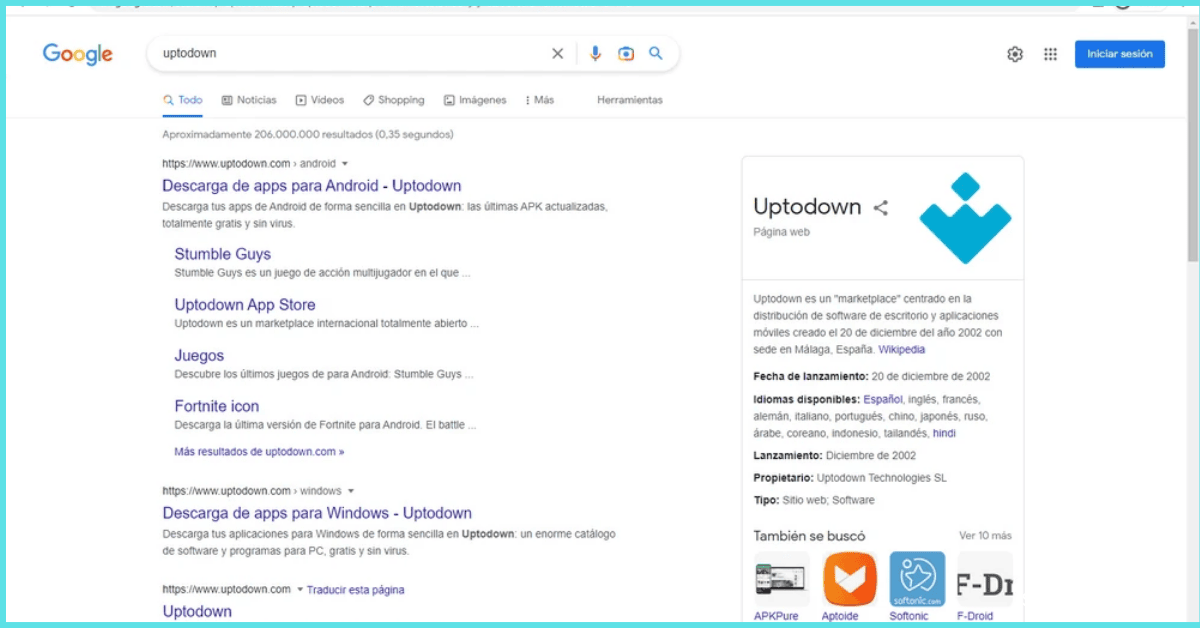Screen dimensions: 1200x628
Task: Click Traducir esta página link
Action: [x=356, y=590]
